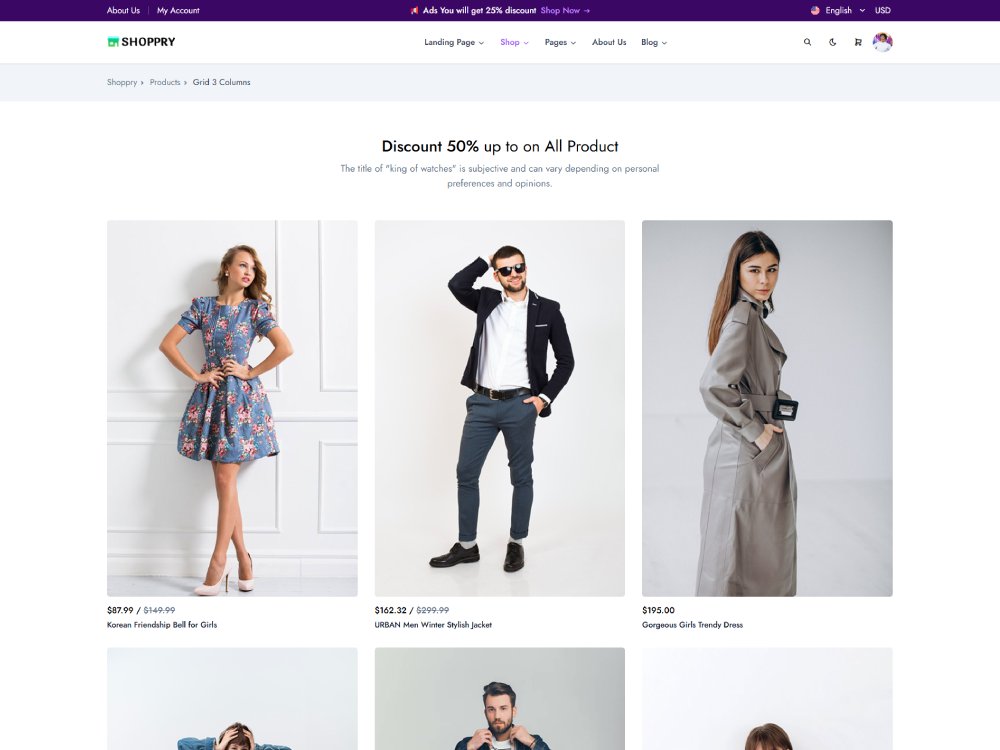This screenshot has height=750, width=1000.
Task: Expand the Landing Page menu
Action: [454, 42]
